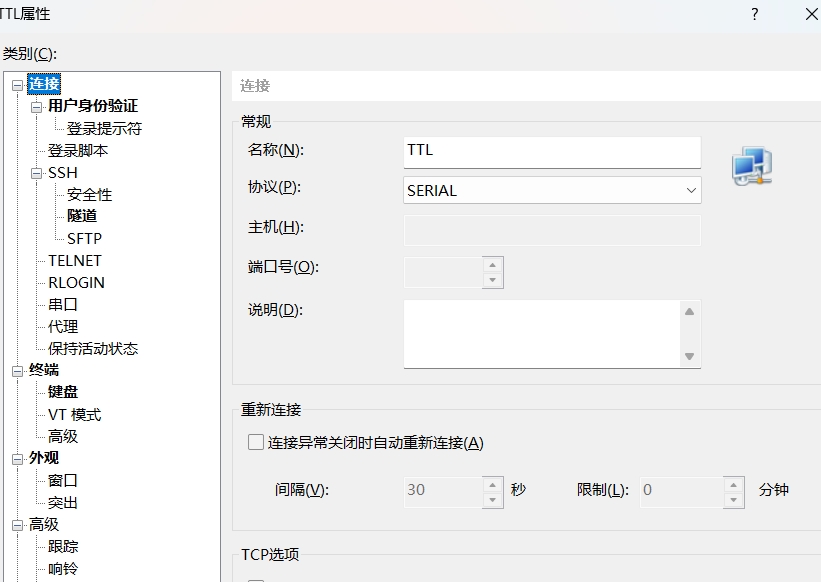Select 登录脚本 tree item
This screenshot has width=821, height=582.
[x=78, y=151]
